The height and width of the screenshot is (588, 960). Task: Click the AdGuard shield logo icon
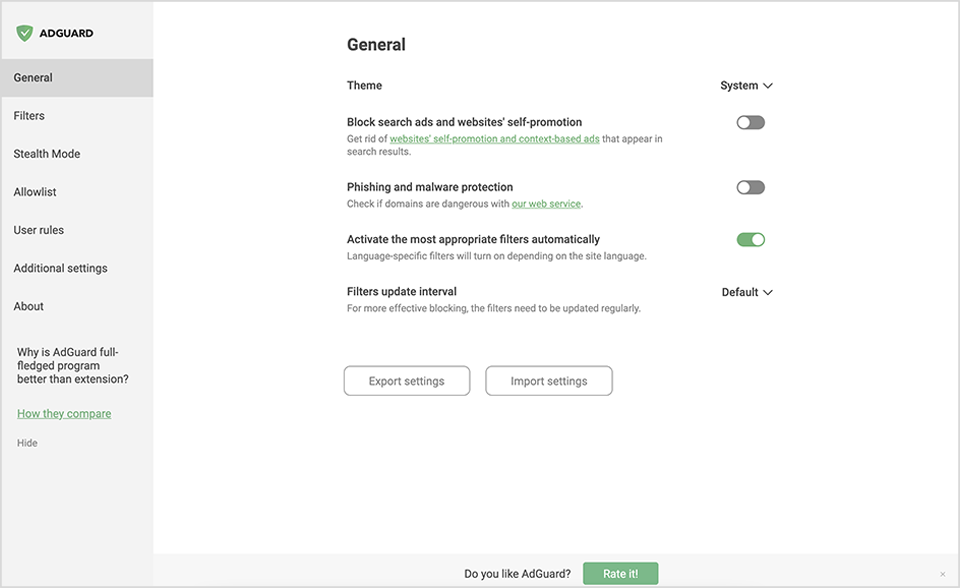(25, 33)
